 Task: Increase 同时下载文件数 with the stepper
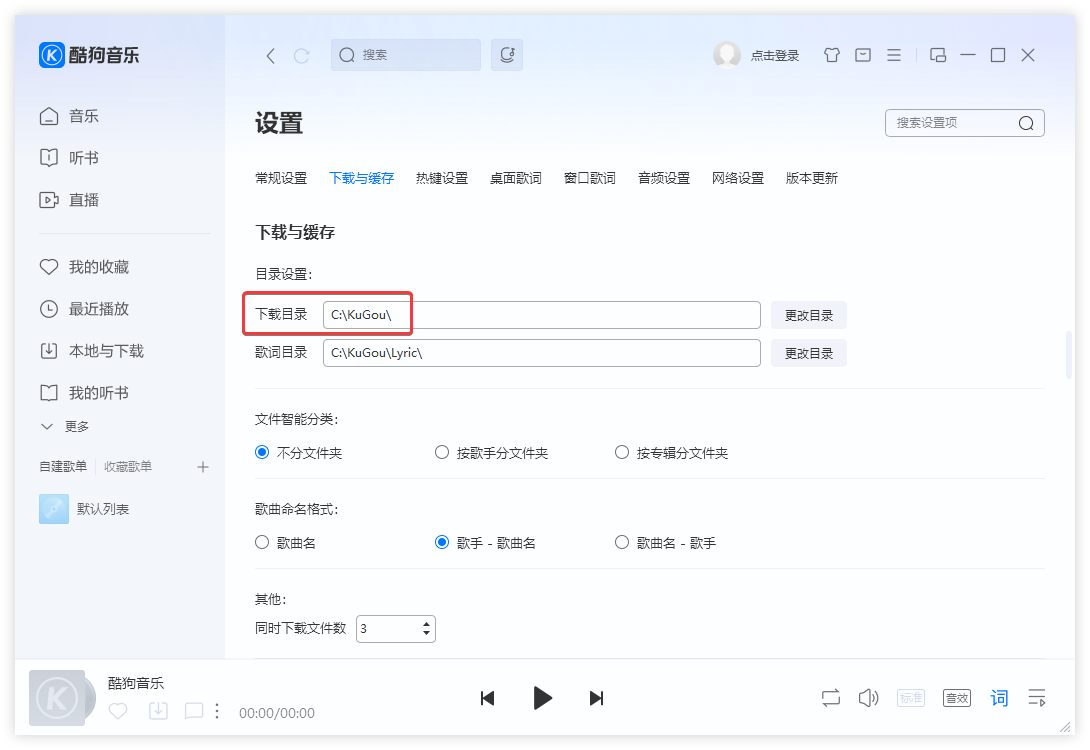point(426,623)
